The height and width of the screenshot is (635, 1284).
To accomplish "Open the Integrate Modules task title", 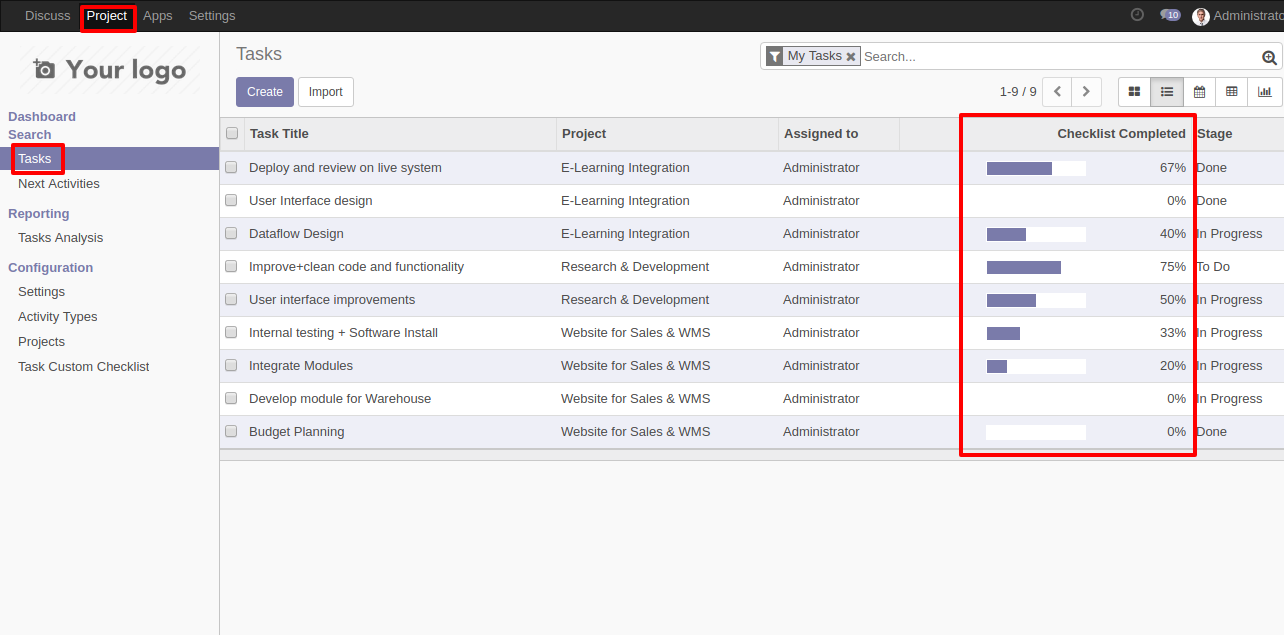I will click(x=301, y=366).
